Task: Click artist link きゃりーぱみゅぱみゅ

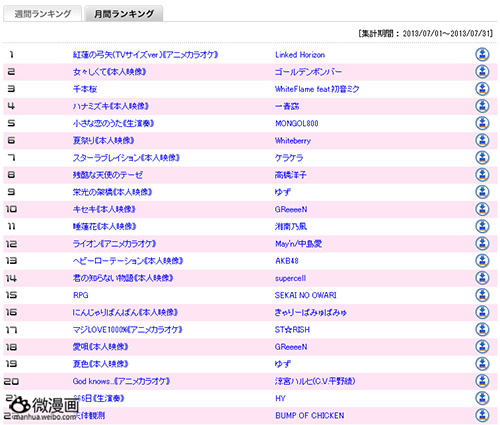Action: 311,313
